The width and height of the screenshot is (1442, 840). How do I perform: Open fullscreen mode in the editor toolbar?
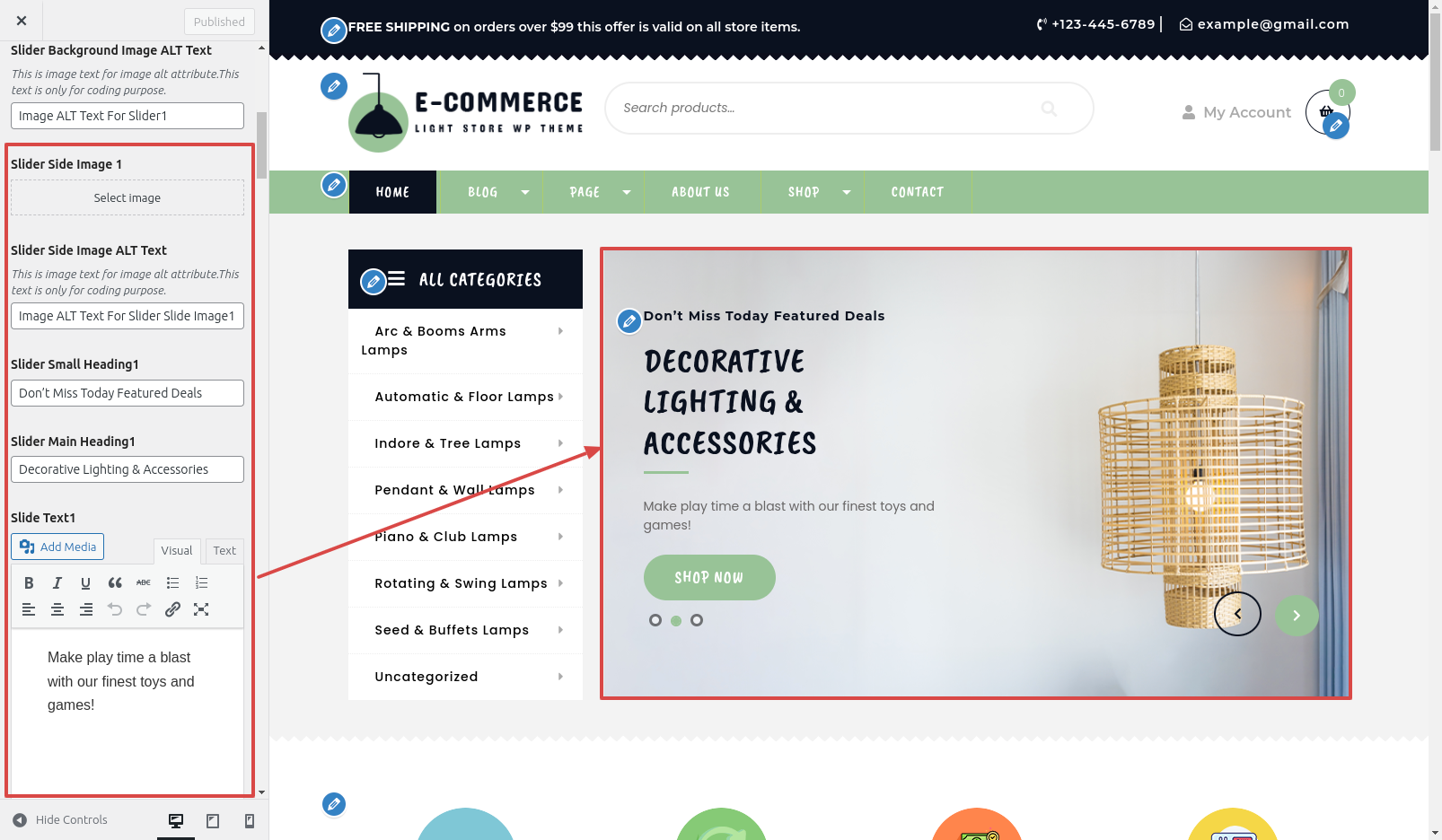point(201,609)
